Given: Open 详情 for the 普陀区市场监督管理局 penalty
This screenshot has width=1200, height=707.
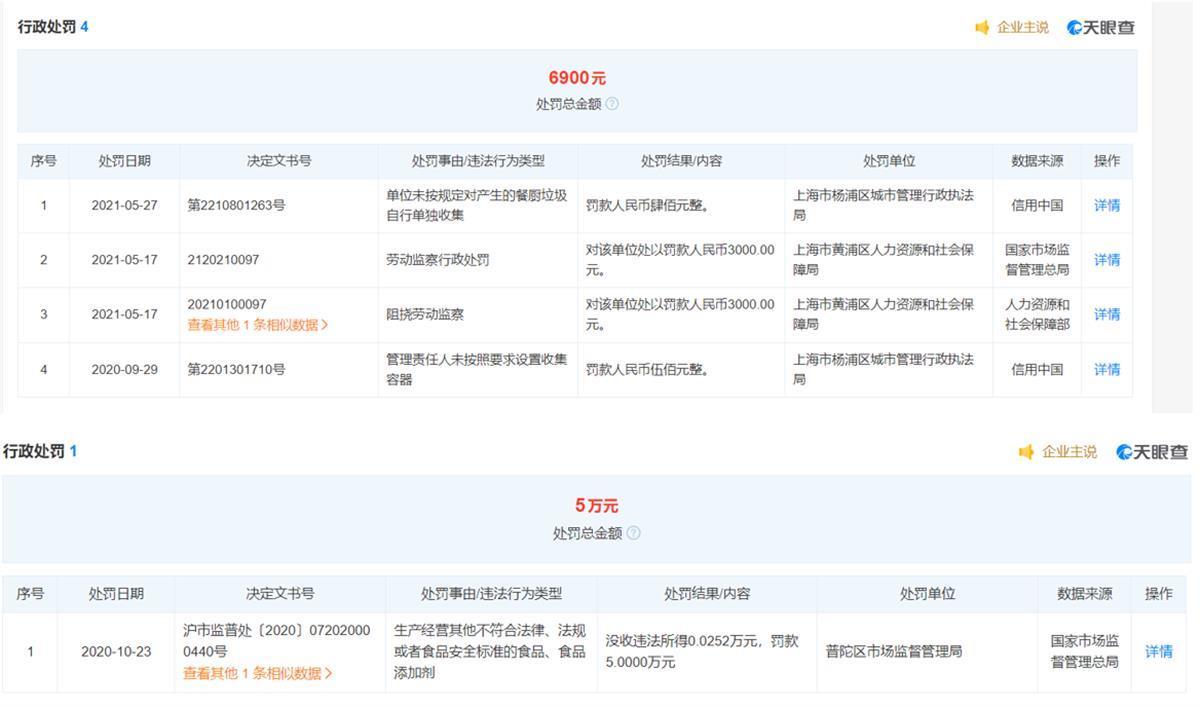Looking at the screenshot, I should coord(1159,651).
